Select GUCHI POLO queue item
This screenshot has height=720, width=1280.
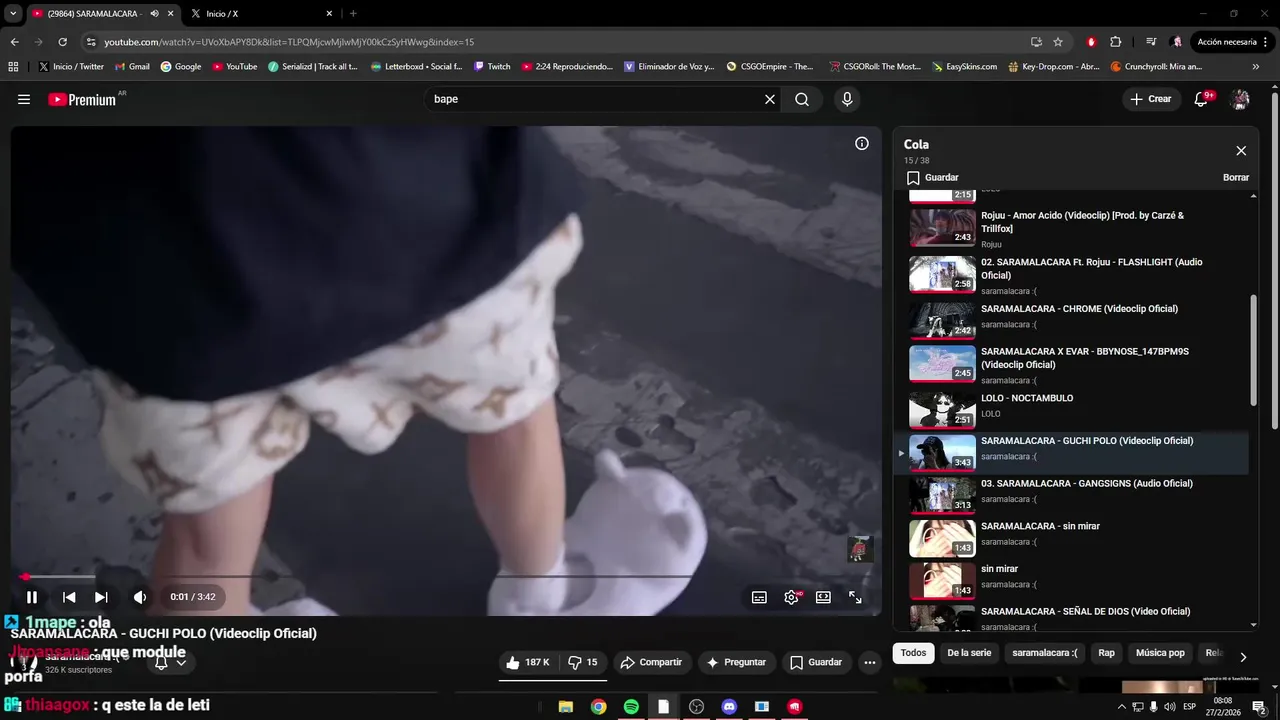1074,452
